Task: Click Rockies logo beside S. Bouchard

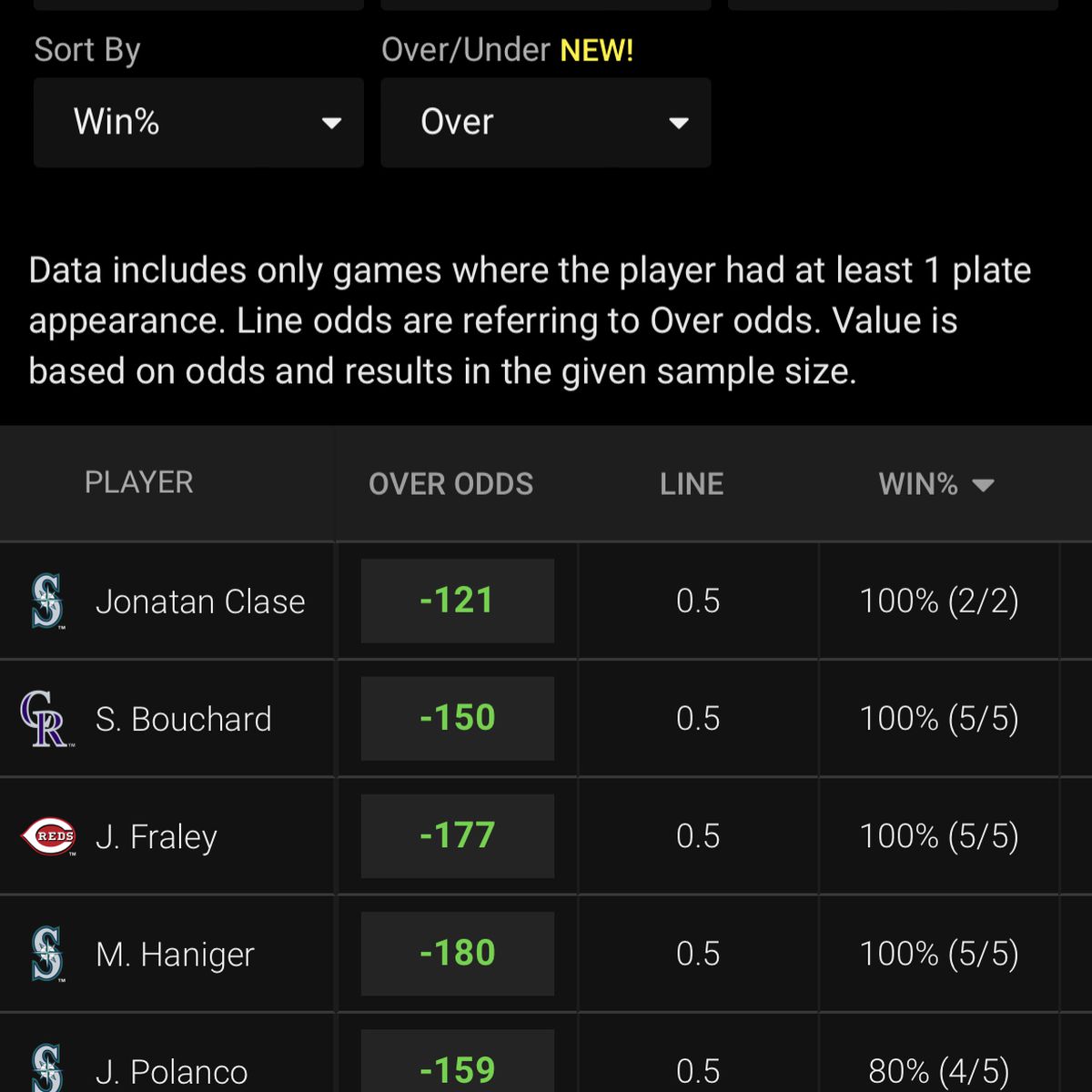Action: tap(45, 719)
